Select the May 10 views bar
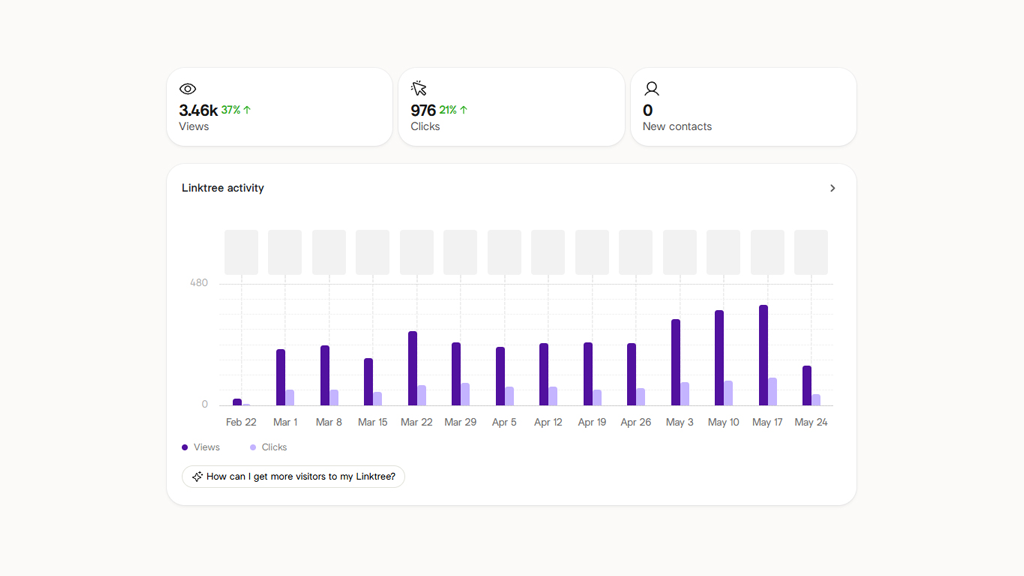 (719, 358)
